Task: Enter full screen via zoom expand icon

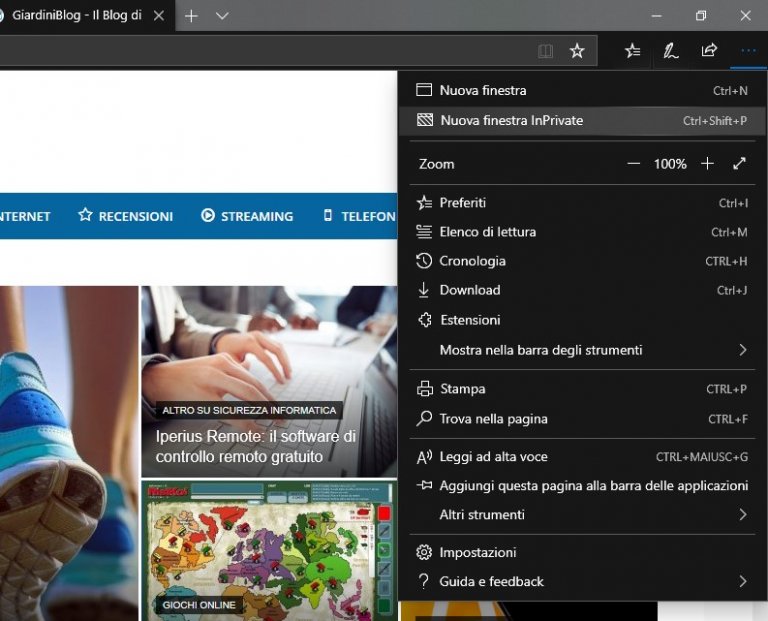Action: pos(740,164)
